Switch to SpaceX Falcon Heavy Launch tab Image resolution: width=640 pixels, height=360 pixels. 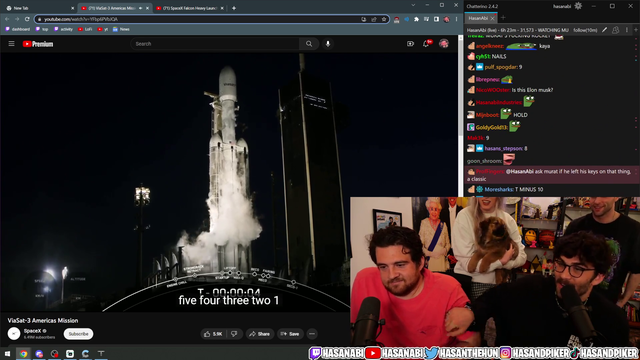click(x=190, y=8)
